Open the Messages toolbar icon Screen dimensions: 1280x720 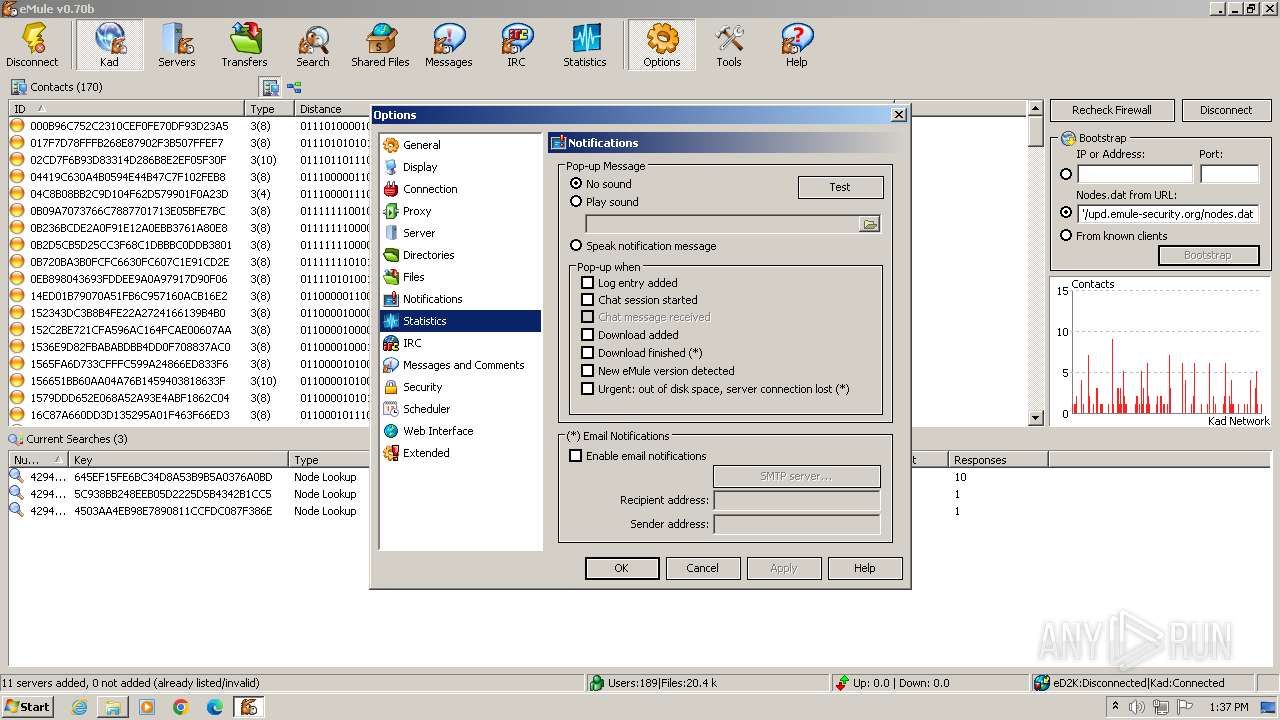tap(449, 45)
